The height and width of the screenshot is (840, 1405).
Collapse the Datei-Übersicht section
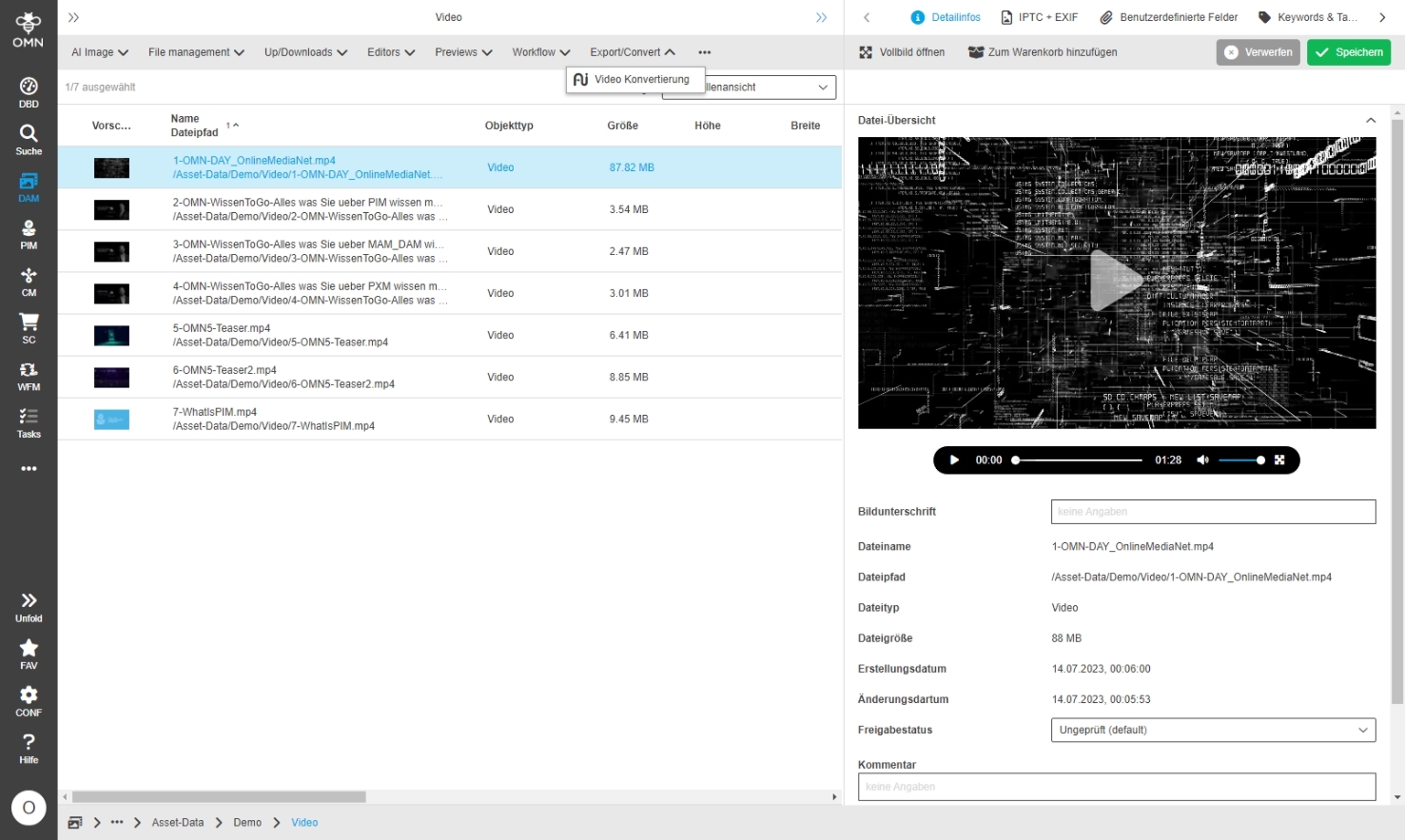[x=1370, y=121]
